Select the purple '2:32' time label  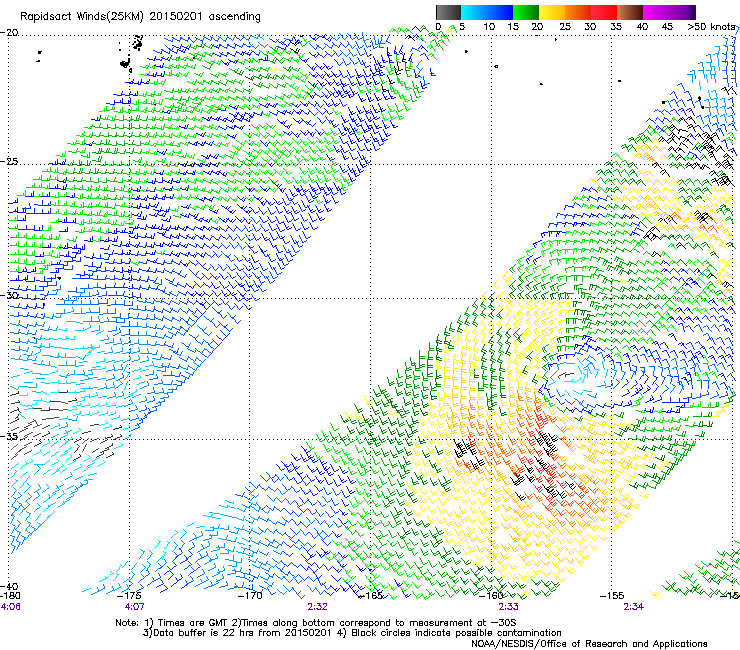click(x=318, y=607)
